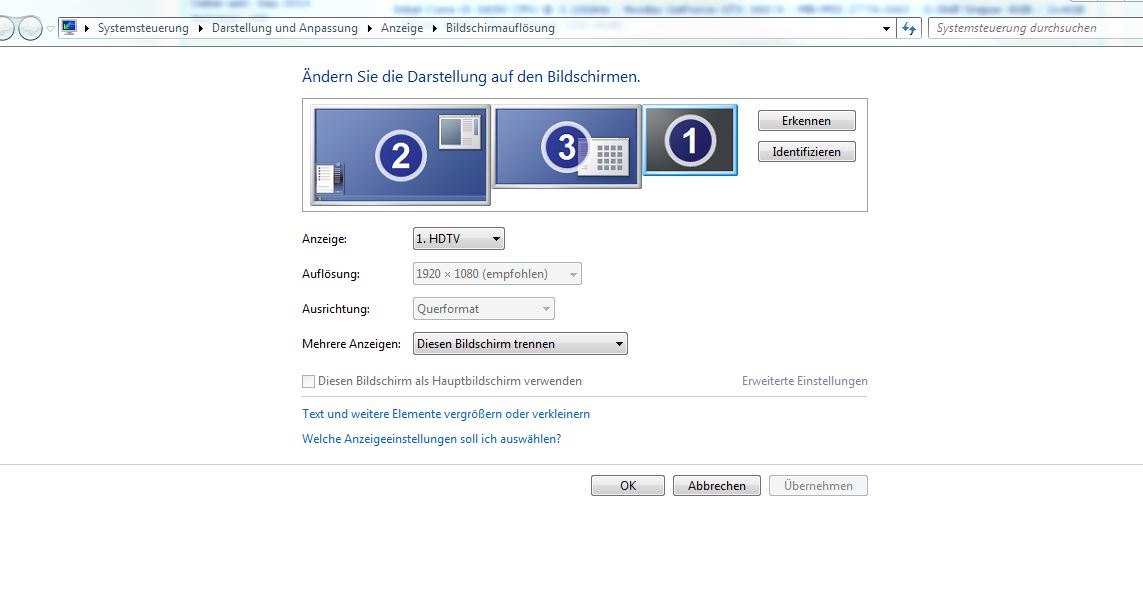1143x605 pixels.
Task: Click the Abbrechen button
Action: pyautogui.click(x=717, y=485)
